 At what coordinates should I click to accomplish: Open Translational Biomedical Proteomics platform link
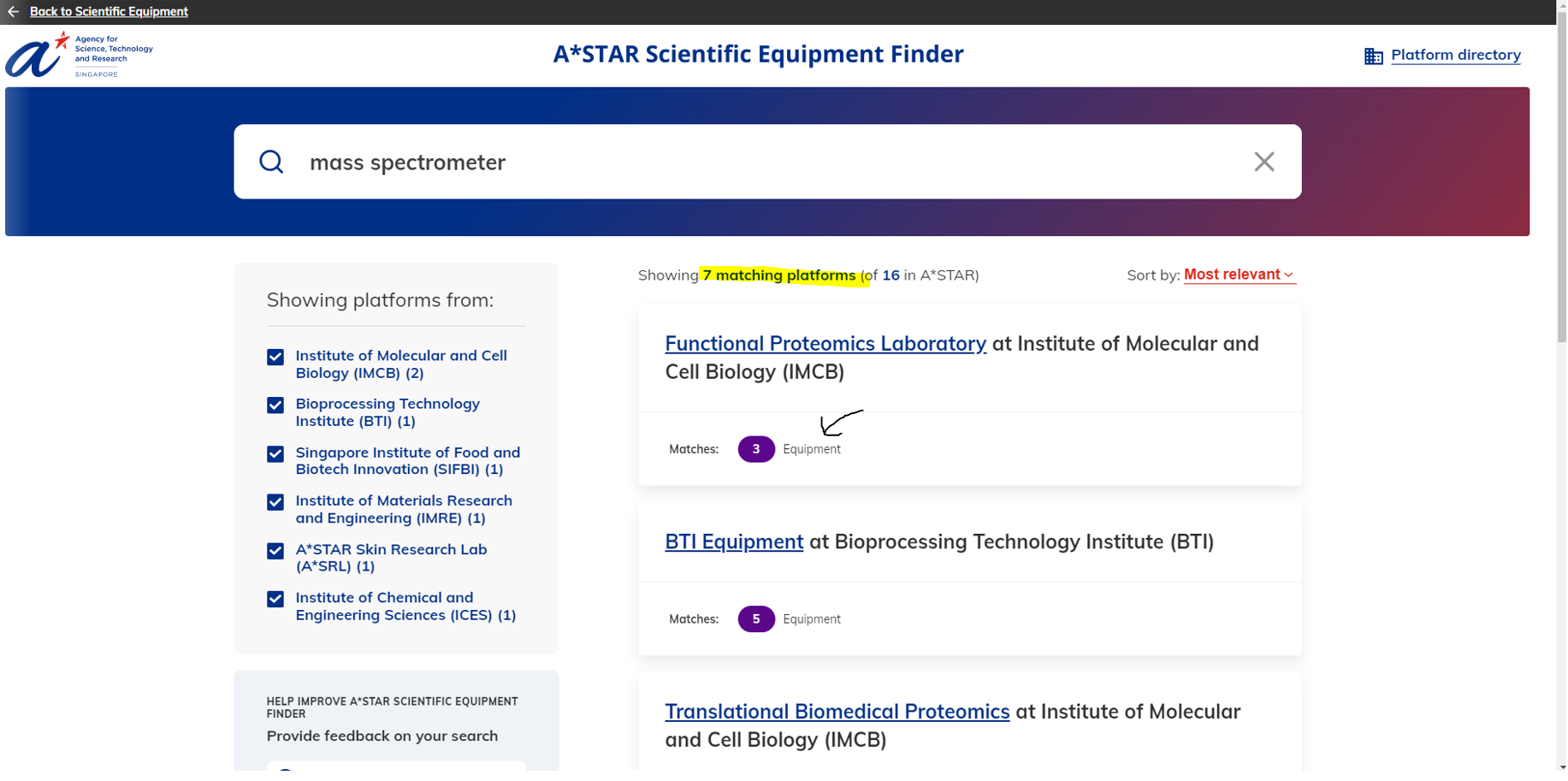pyautogui.click(x=837, y=712)
